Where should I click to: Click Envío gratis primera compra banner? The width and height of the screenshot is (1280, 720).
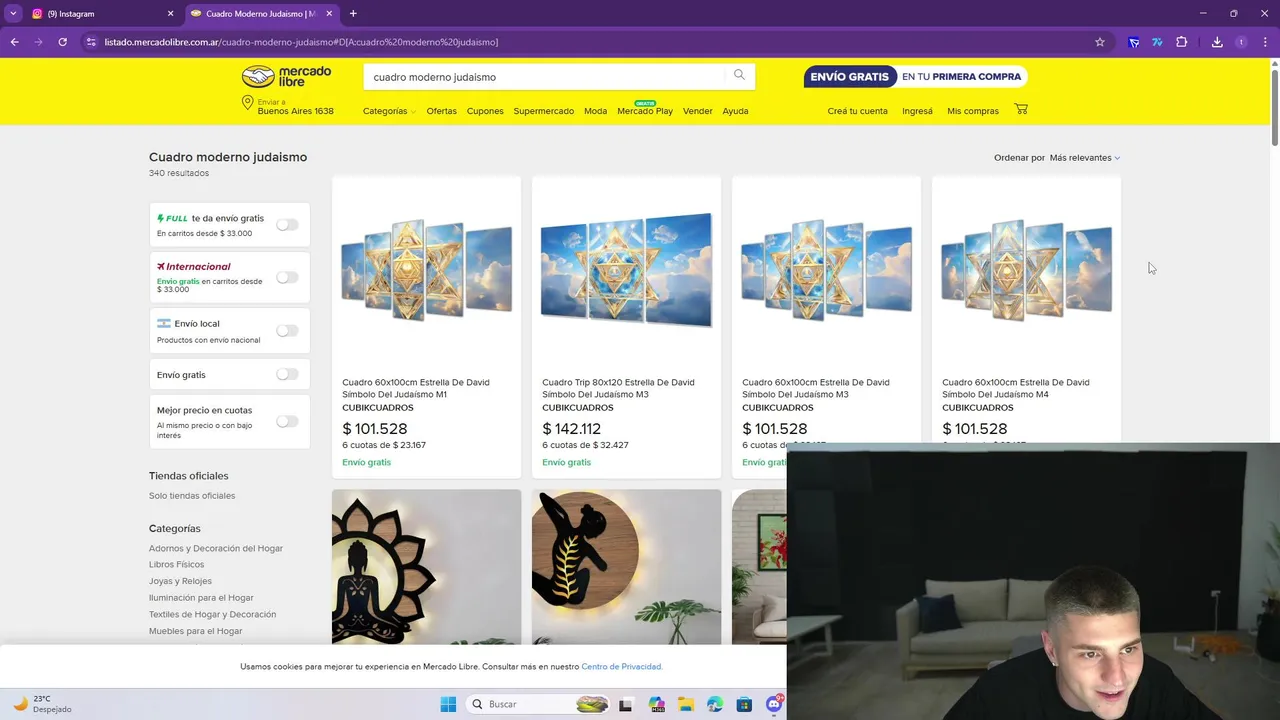tap(915, 76)
